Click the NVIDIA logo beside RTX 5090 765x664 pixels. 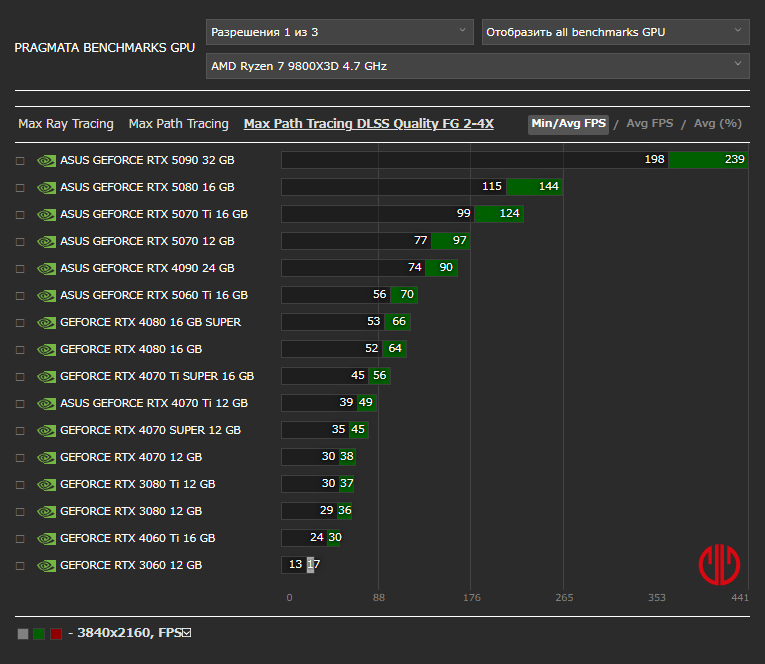46,160
